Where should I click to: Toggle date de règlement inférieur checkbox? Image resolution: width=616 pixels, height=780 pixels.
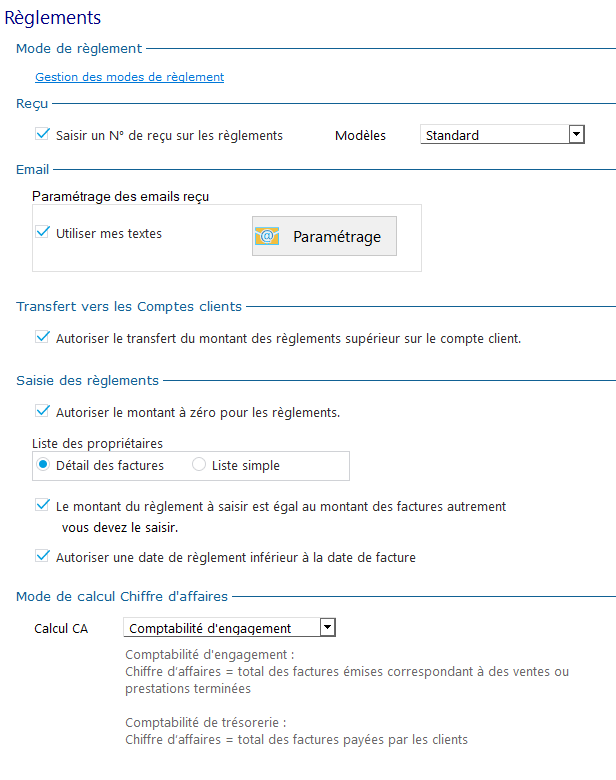tap(43, 556)
